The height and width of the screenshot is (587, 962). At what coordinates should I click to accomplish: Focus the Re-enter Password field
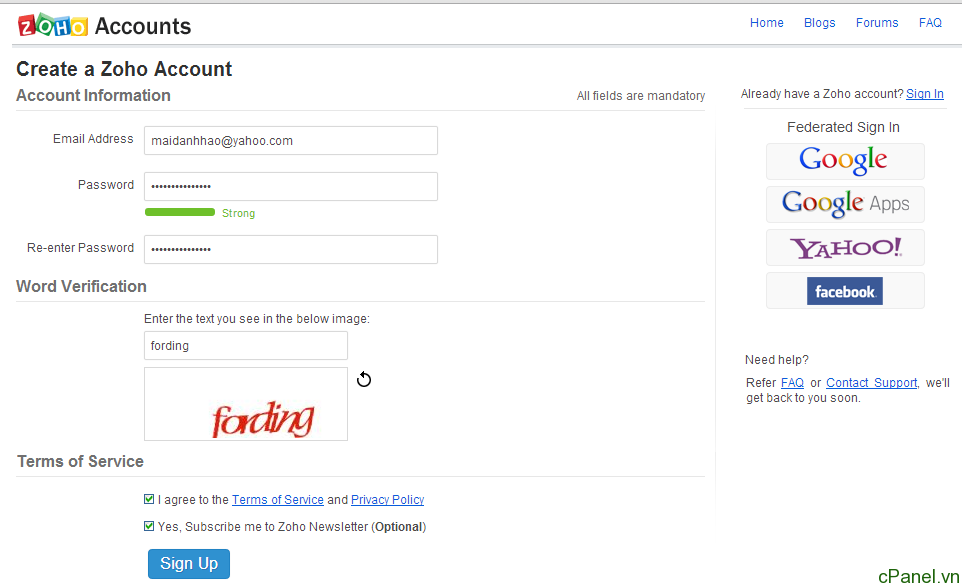[x=291, y=250]
